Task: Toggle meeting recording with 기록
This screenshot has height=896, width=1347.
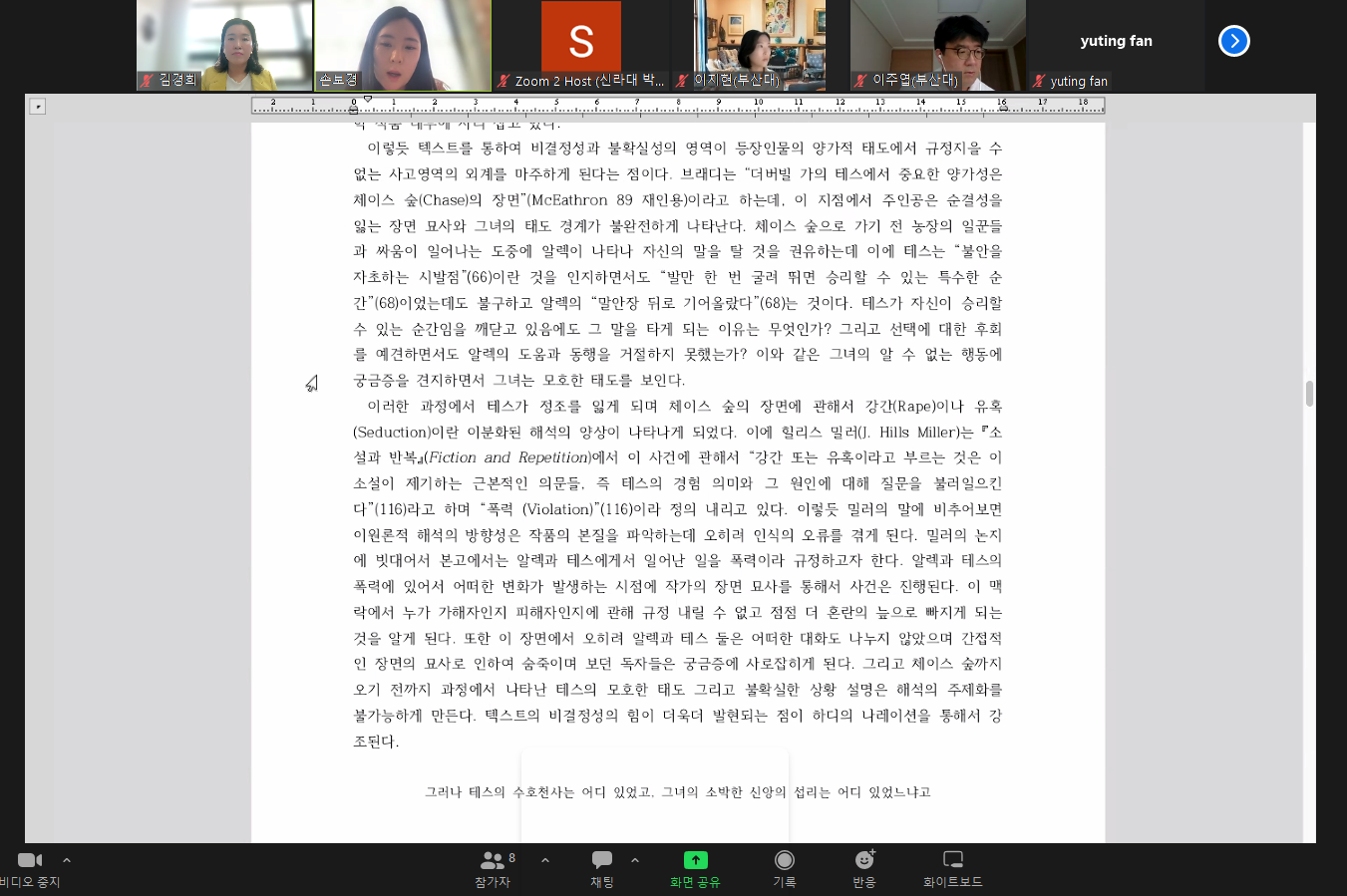Action: click(785, 868)
